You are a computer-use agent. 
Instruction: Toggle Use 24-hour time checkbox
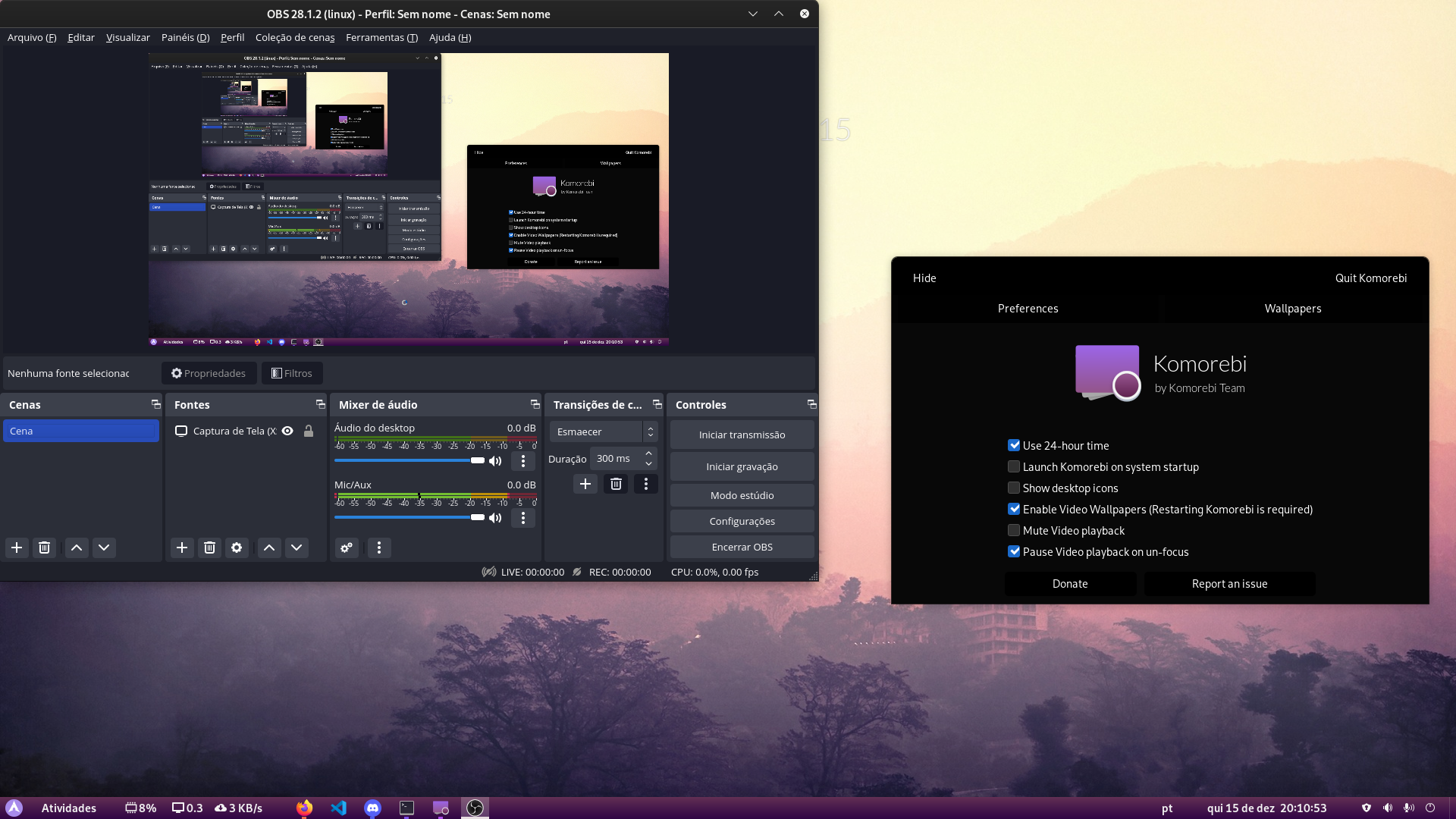click(x=1014, y=445)
